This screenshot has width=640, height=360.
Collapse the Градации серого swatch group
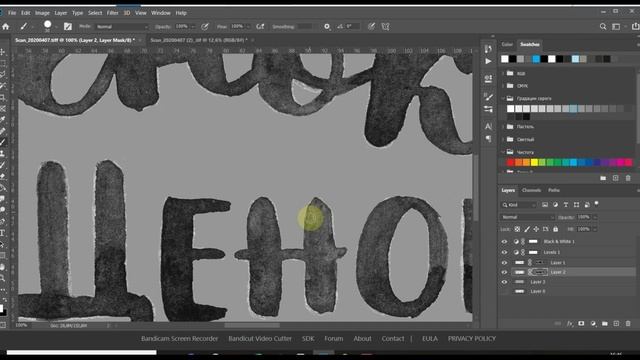503,98
